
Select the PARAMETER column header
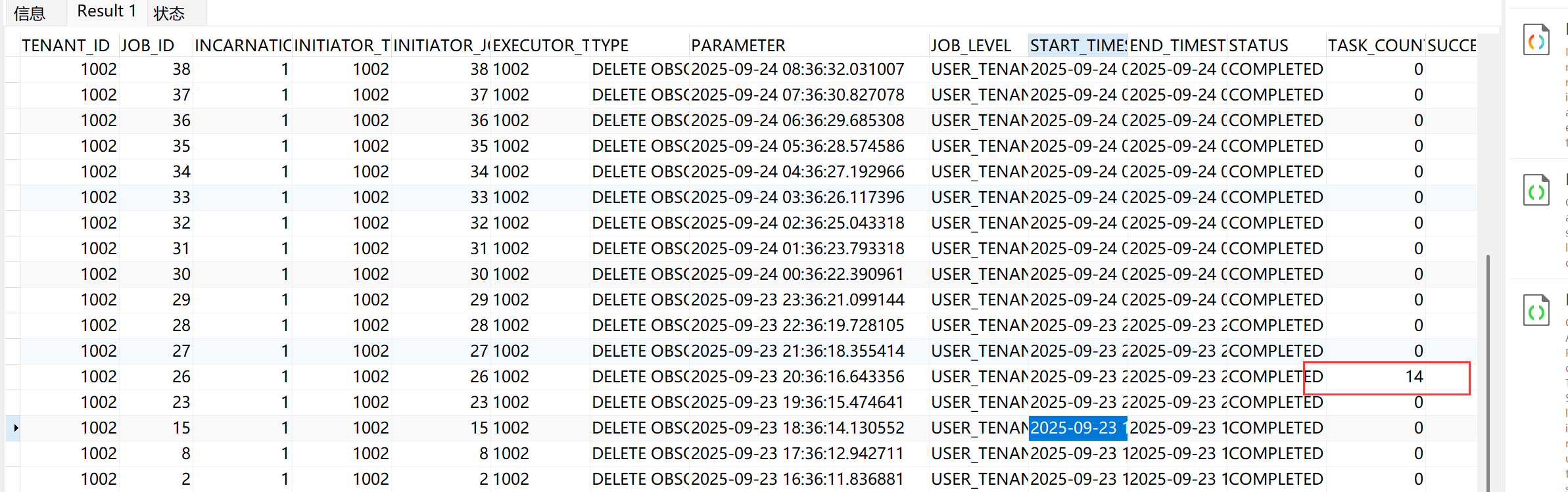point(738,45)
